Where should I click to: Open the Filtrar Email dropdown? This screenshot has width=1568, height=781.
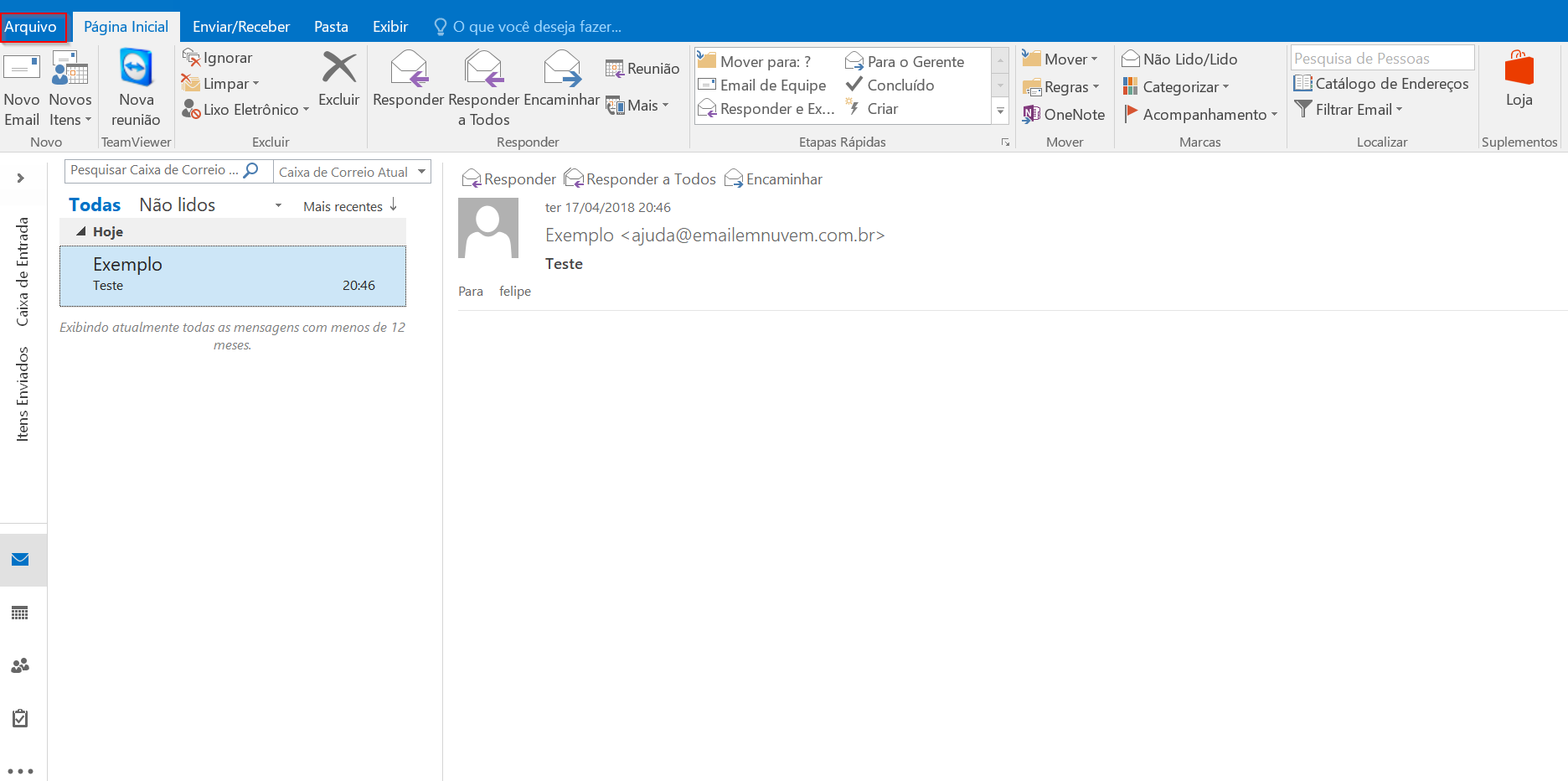pos(1349,110)
